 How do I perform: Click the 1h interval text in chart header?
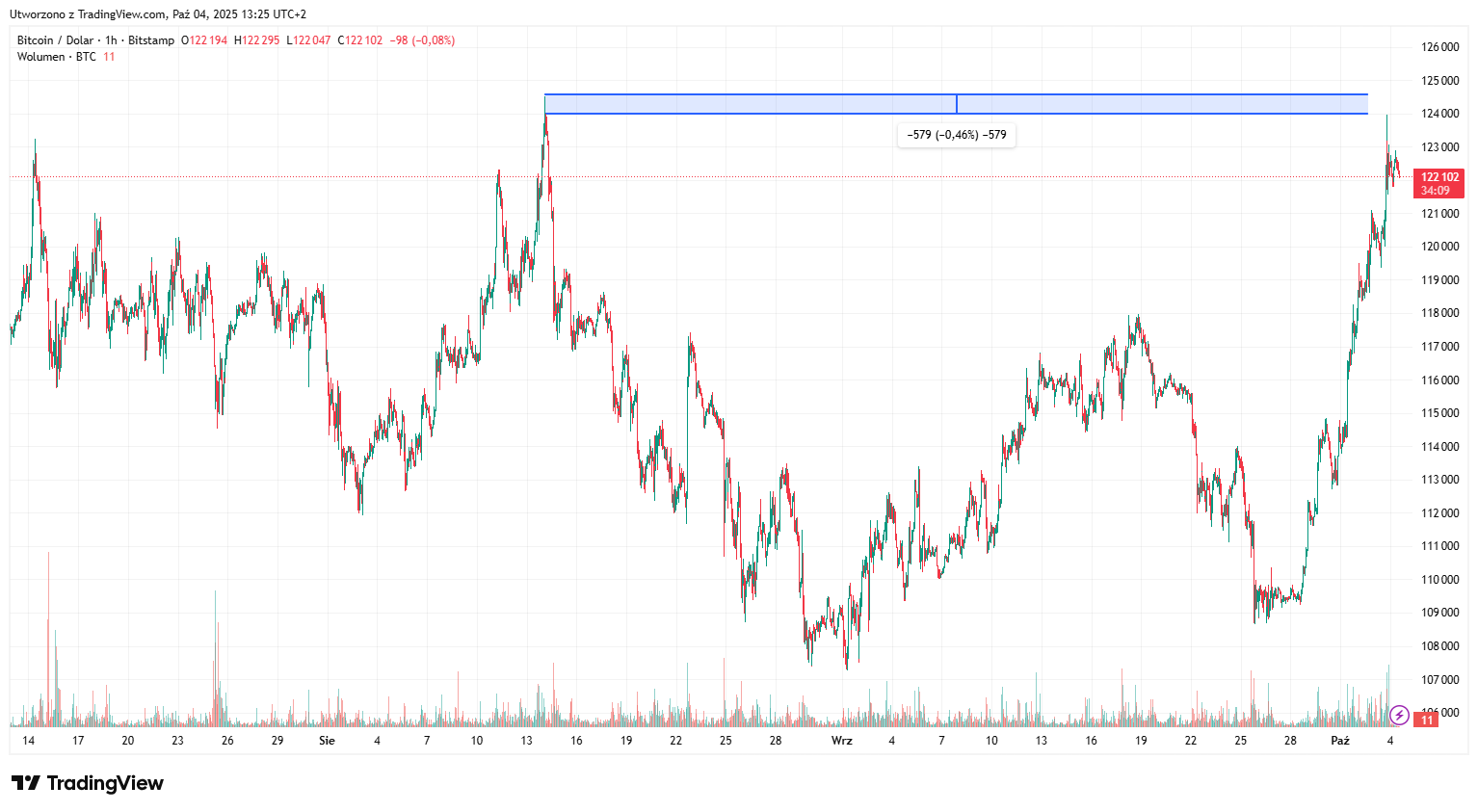pyautogui.click(x=111, y=40)
